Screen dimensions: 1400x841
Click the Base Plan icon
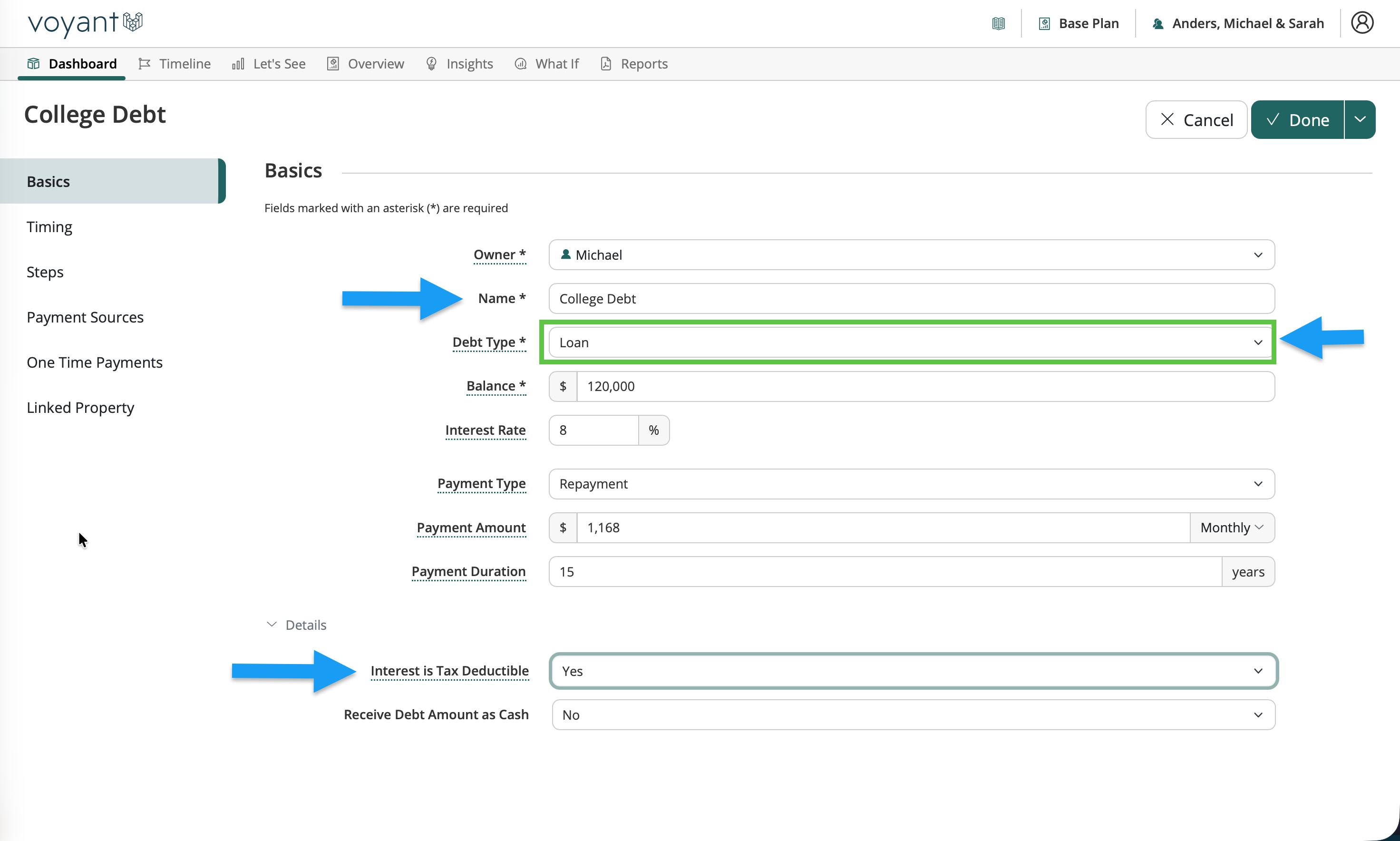click(x=1044, y=23)
